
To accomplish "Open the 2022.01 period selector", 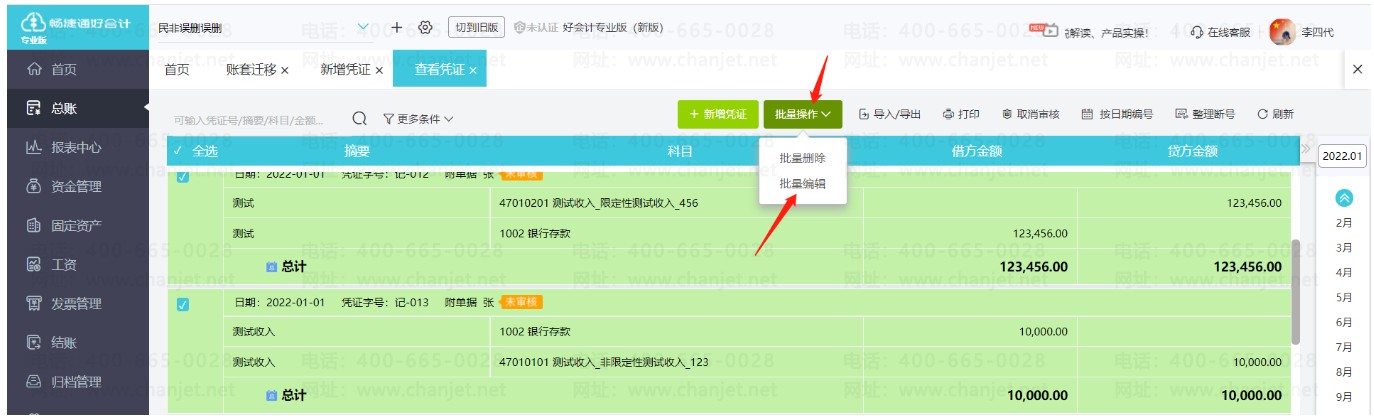I will [1343, 156].
